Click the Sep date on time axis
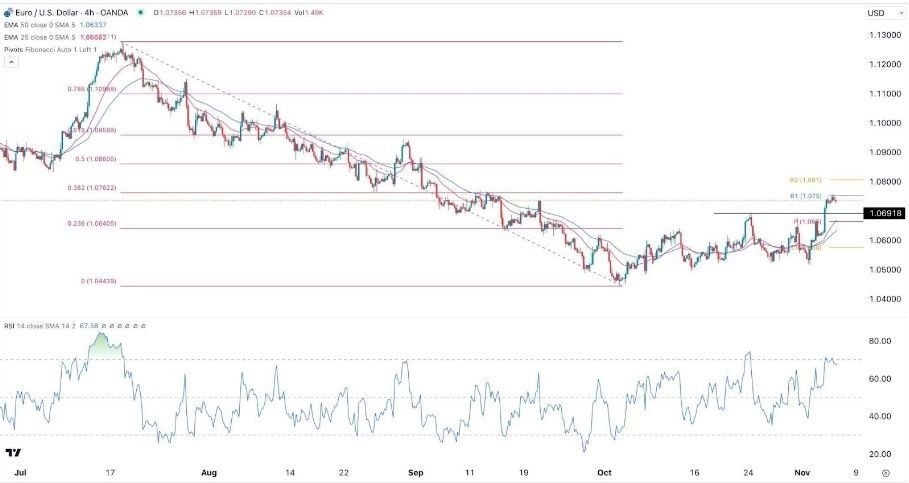The width and height of the screenshot is (909, 483). pyautogui.click(x=416, y=473)
